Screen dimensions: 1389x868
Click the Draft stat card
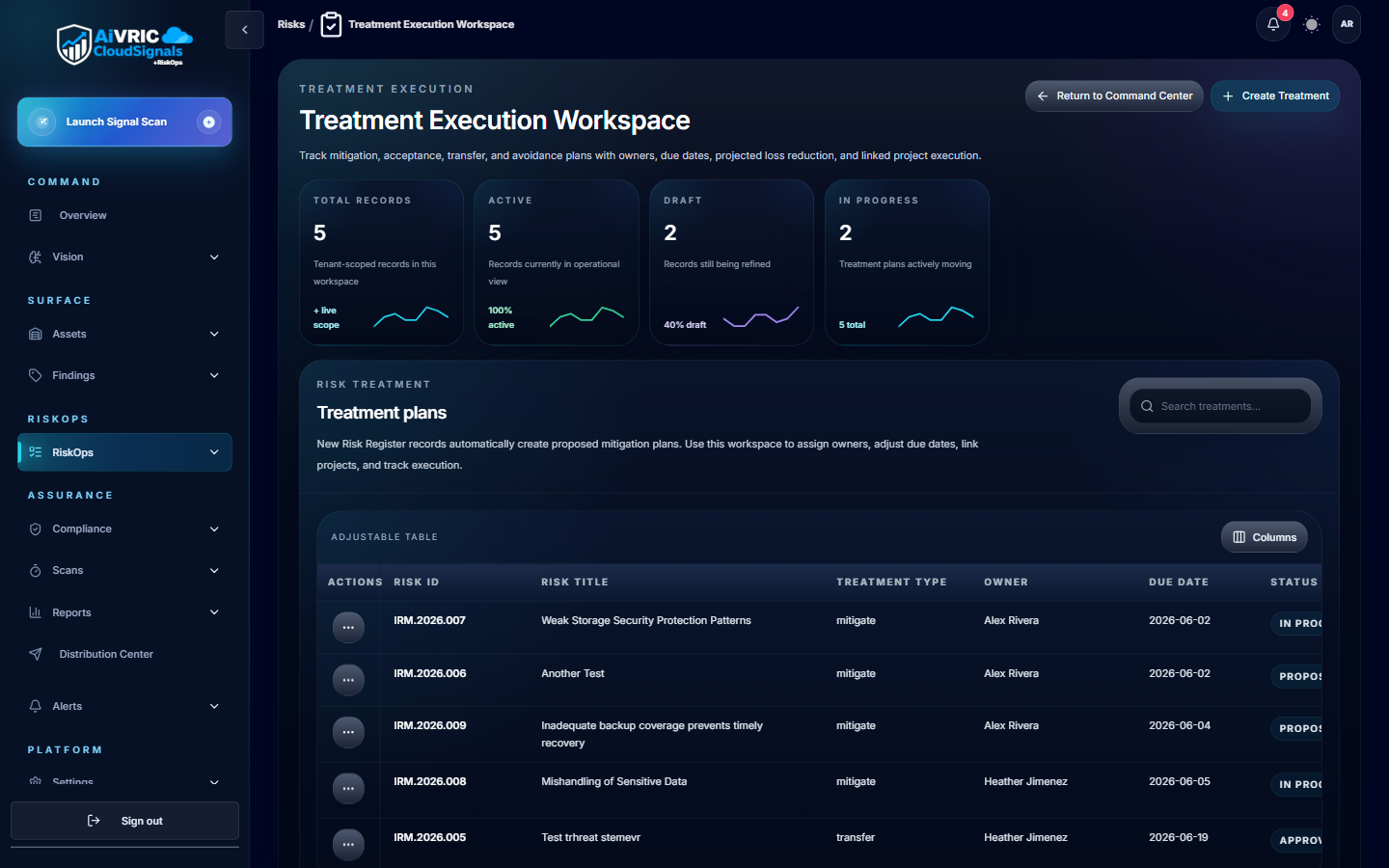pos(731,262)
